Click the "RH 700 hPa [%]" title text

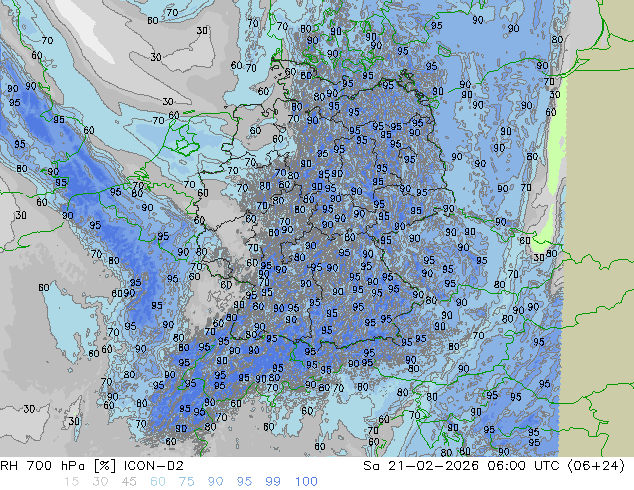coord(59,466)
